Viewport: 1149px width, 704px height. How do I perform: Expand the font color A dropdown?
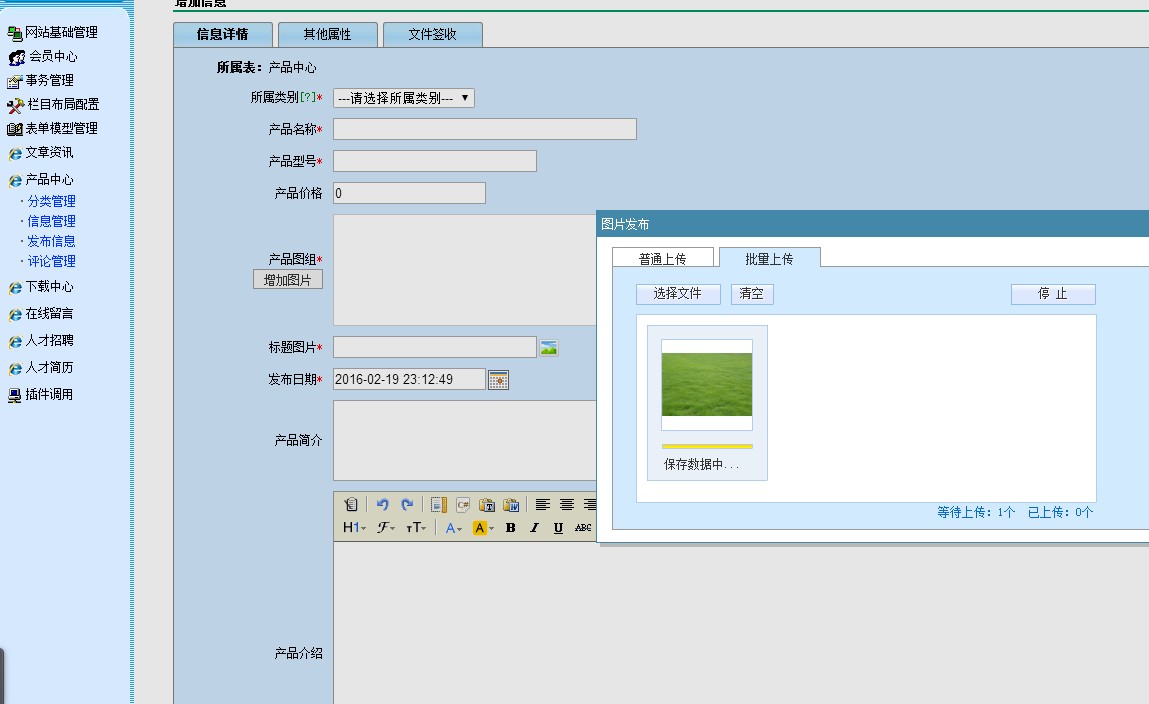[x=454, y=528]
